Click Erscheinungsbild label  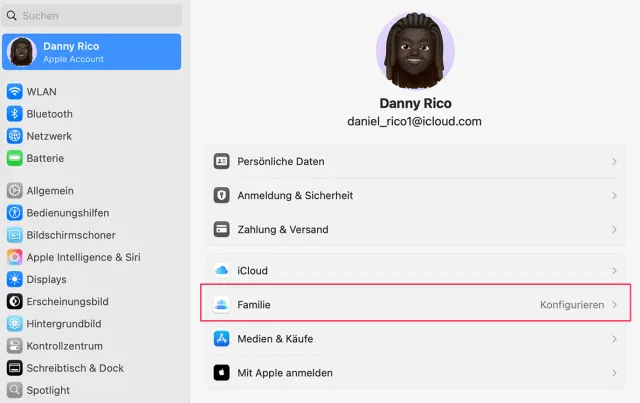67,302
